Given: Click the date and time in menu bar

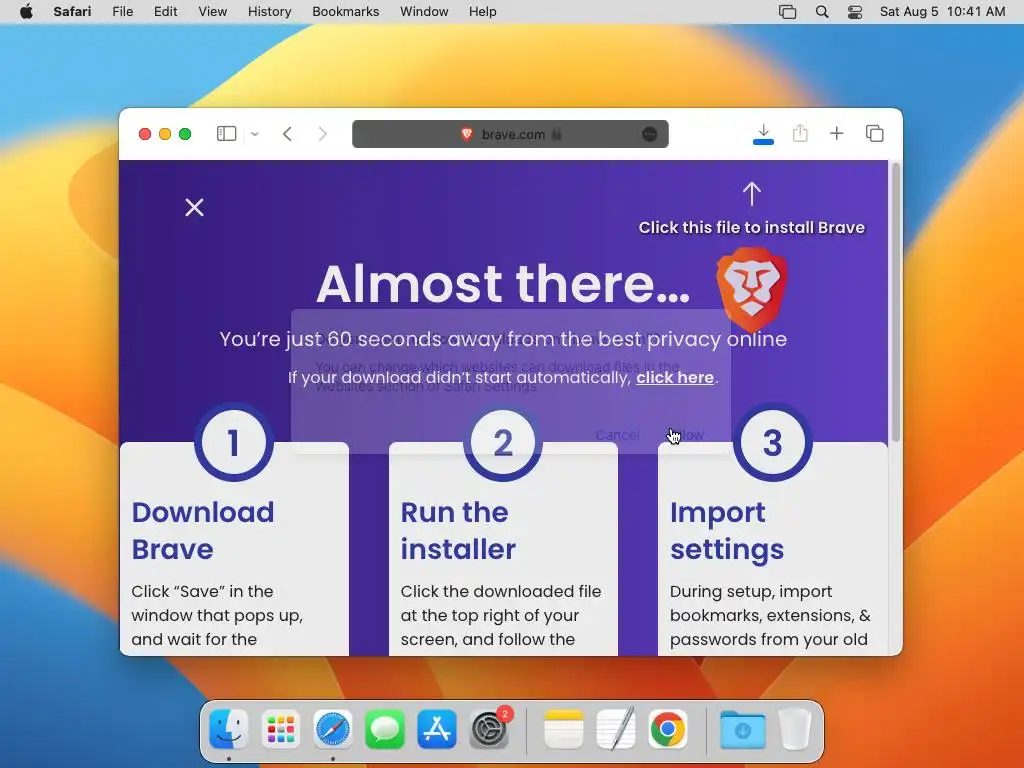Looking at the screenshot, I should click(942, 12).
